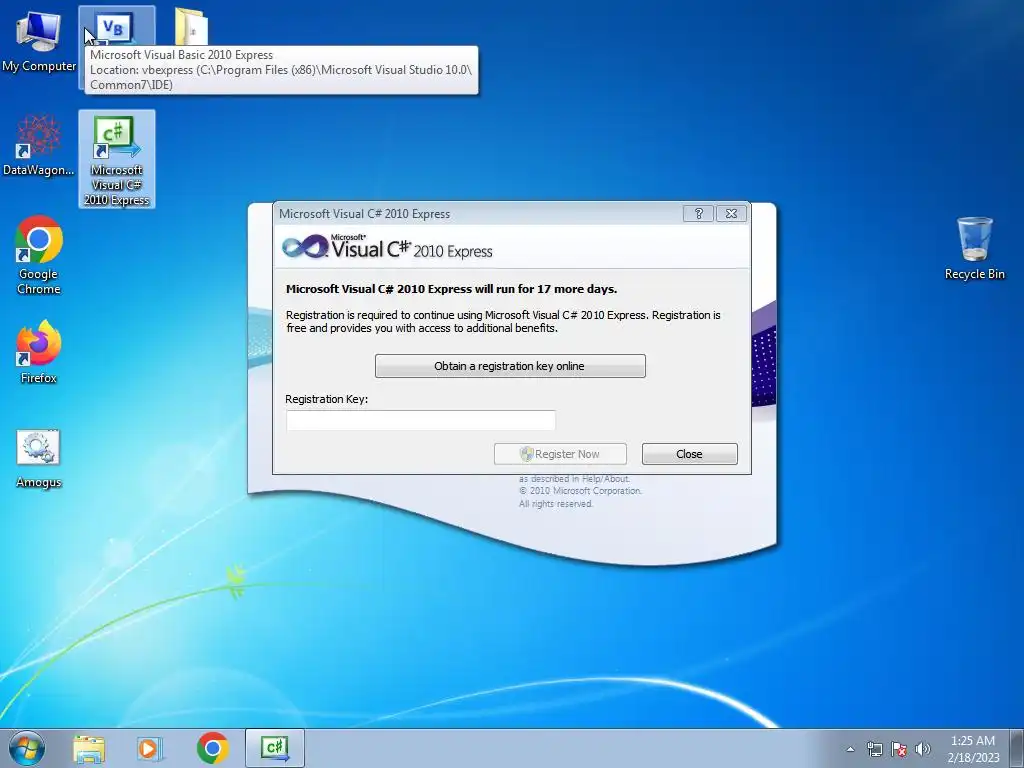The width and height of the screenshot is (1024, 768).
Task: Click the dialog help question mark button
Action: [x=698, y=214]
